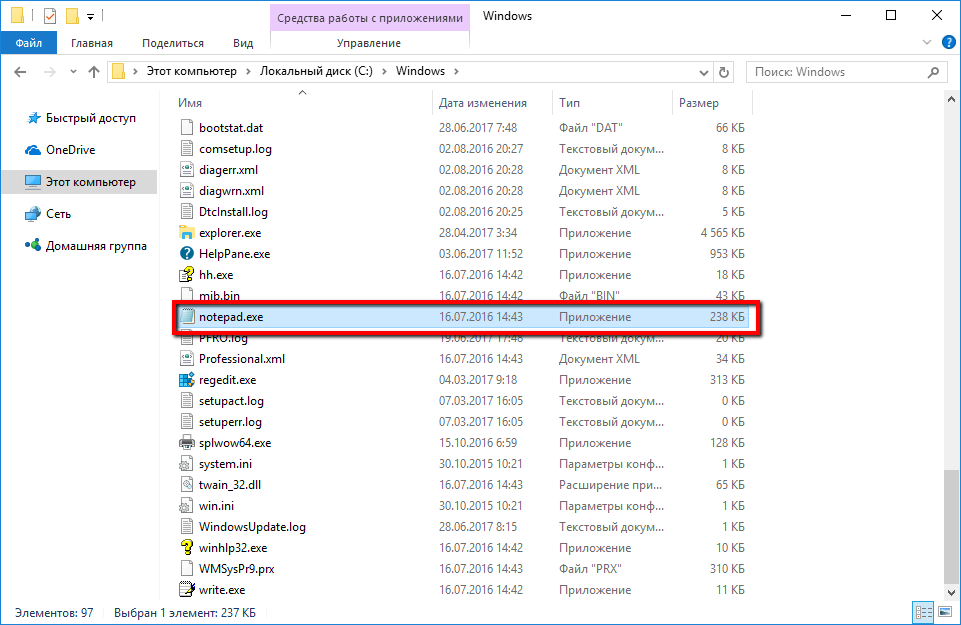Open the Вид ribbon tab
Screen dimensions: 961x625
[243, 43]
